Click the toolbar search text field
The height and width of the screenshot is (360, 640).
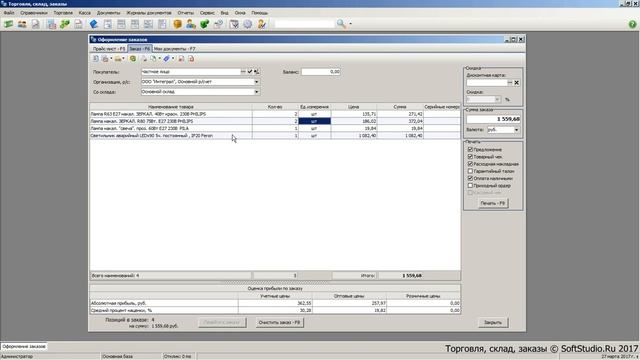click(304, 24)
